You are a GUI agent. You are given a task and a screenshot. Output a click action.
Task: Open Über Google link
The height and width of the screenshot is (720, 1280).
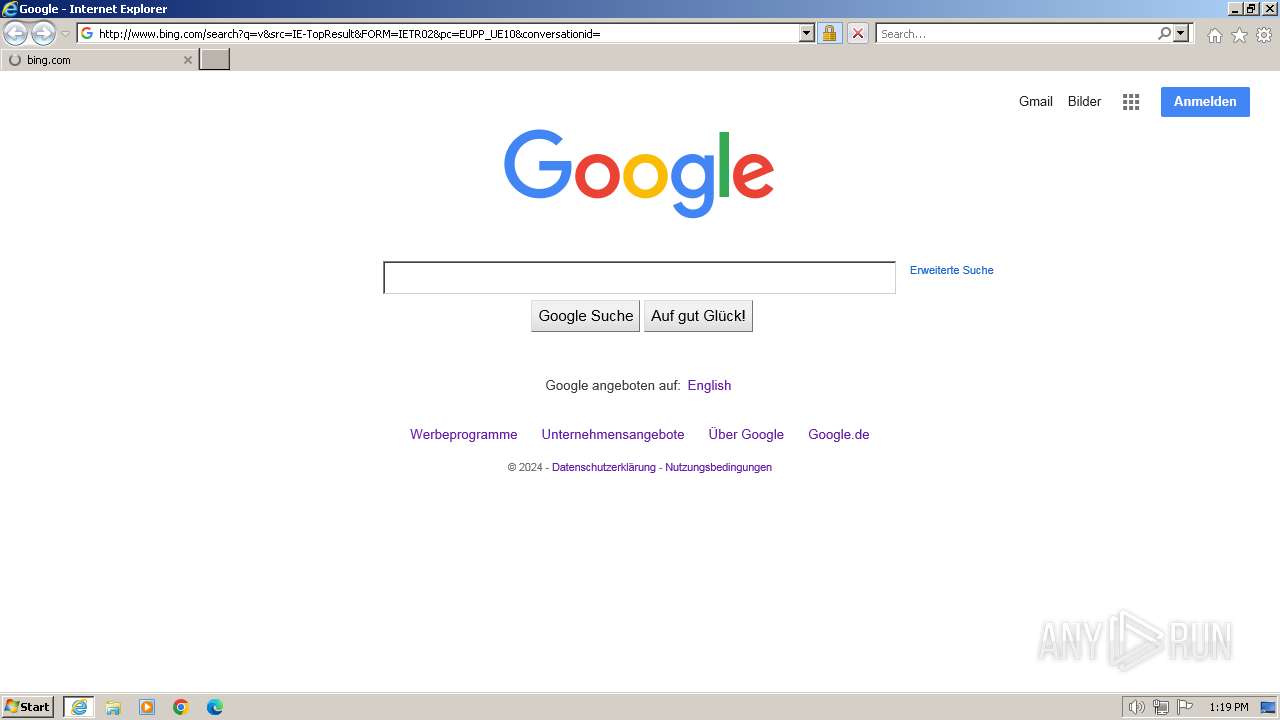point(746,434)
